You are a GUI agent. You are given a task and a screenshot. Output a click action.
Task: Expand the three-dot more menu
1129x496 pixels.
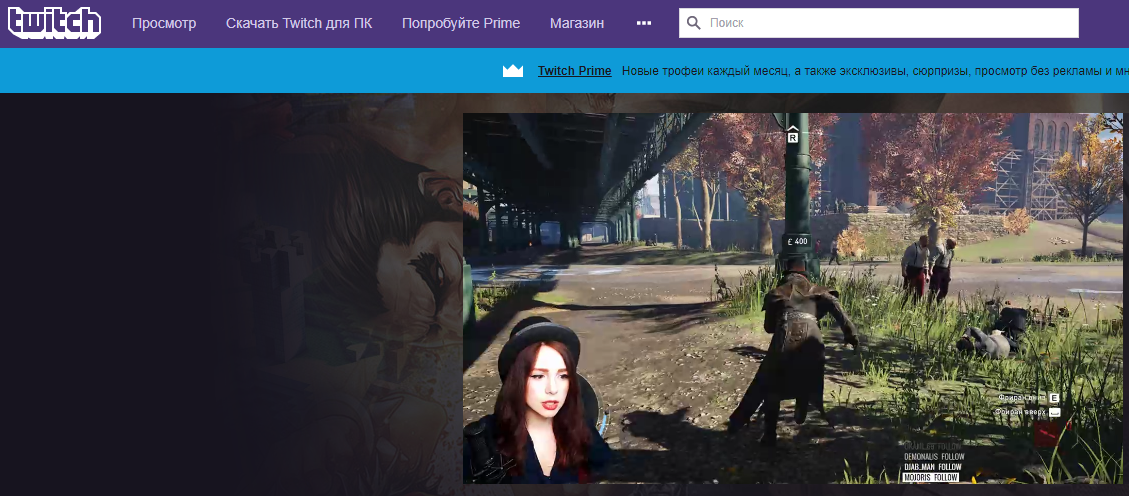pos(644,23)
